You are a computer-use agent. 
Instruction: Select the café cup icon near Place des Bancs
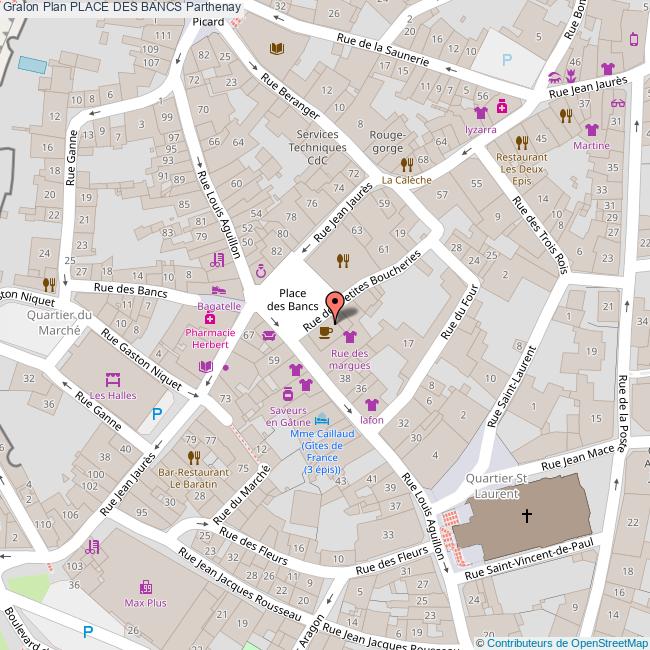tap(325, 332)
